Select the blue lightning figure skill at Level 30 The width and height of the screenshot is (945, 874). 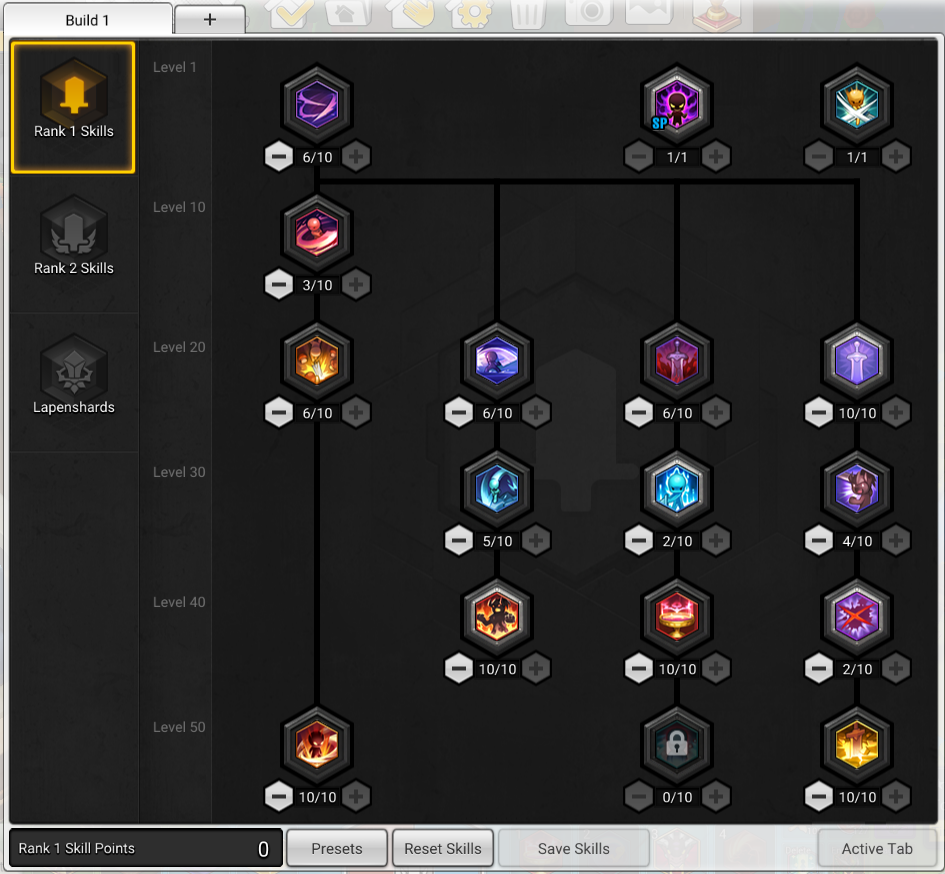click(677, 488)
